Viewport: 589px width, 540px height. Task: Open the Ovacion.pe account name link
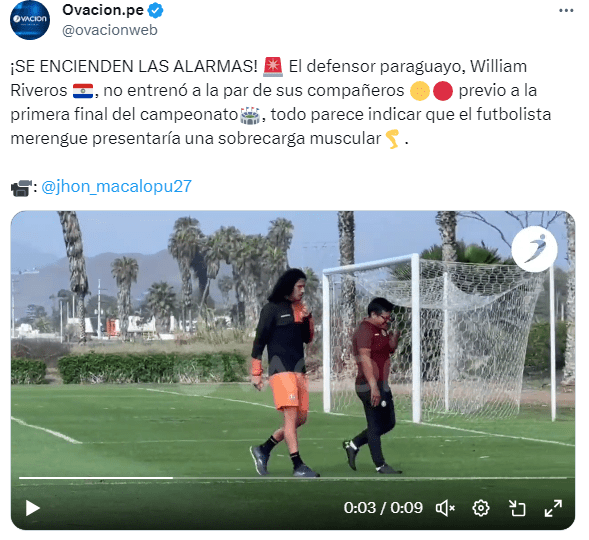click(x=103, y=10)
